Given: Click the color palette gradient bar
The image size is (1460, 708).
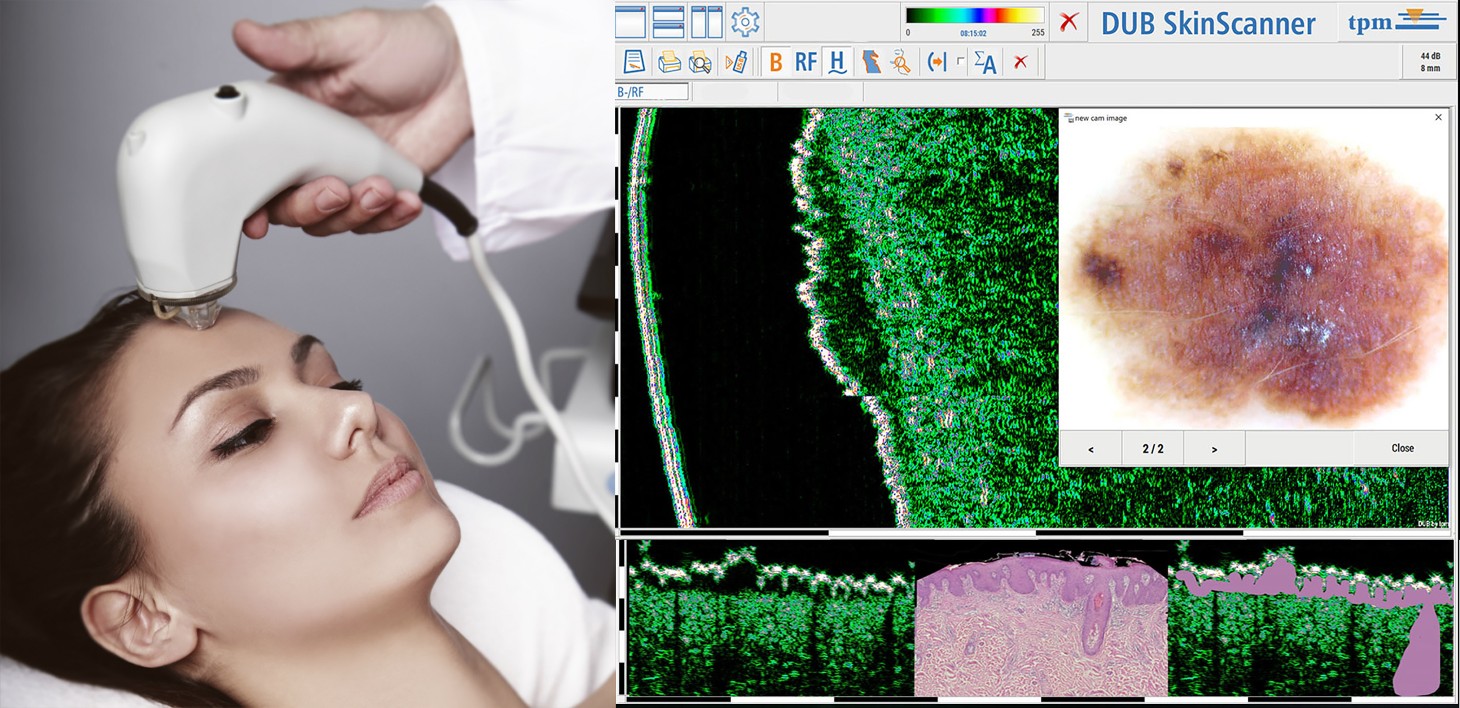Looking at the screenshot, I should click(974, 15).
